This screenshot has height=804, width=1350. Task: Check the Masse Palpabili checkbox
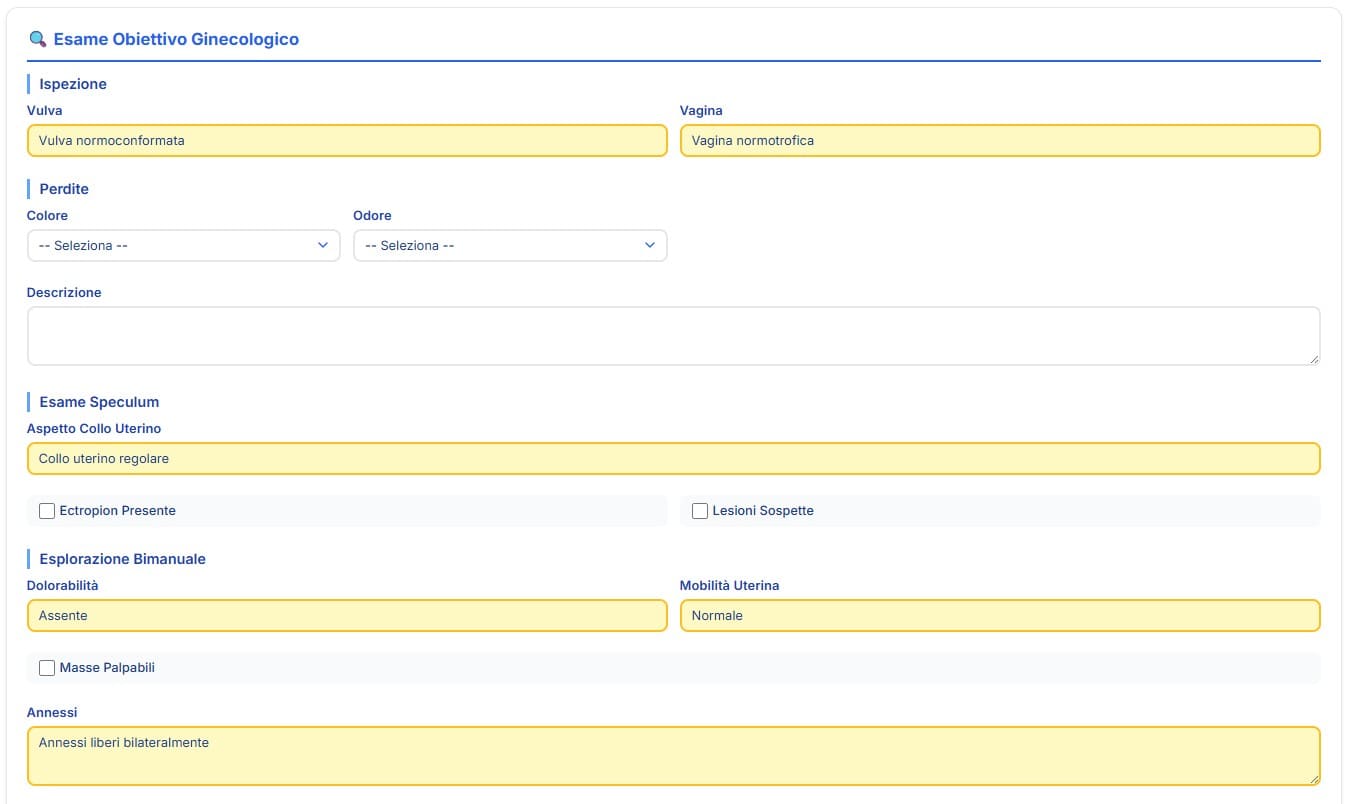click(47, 668)
